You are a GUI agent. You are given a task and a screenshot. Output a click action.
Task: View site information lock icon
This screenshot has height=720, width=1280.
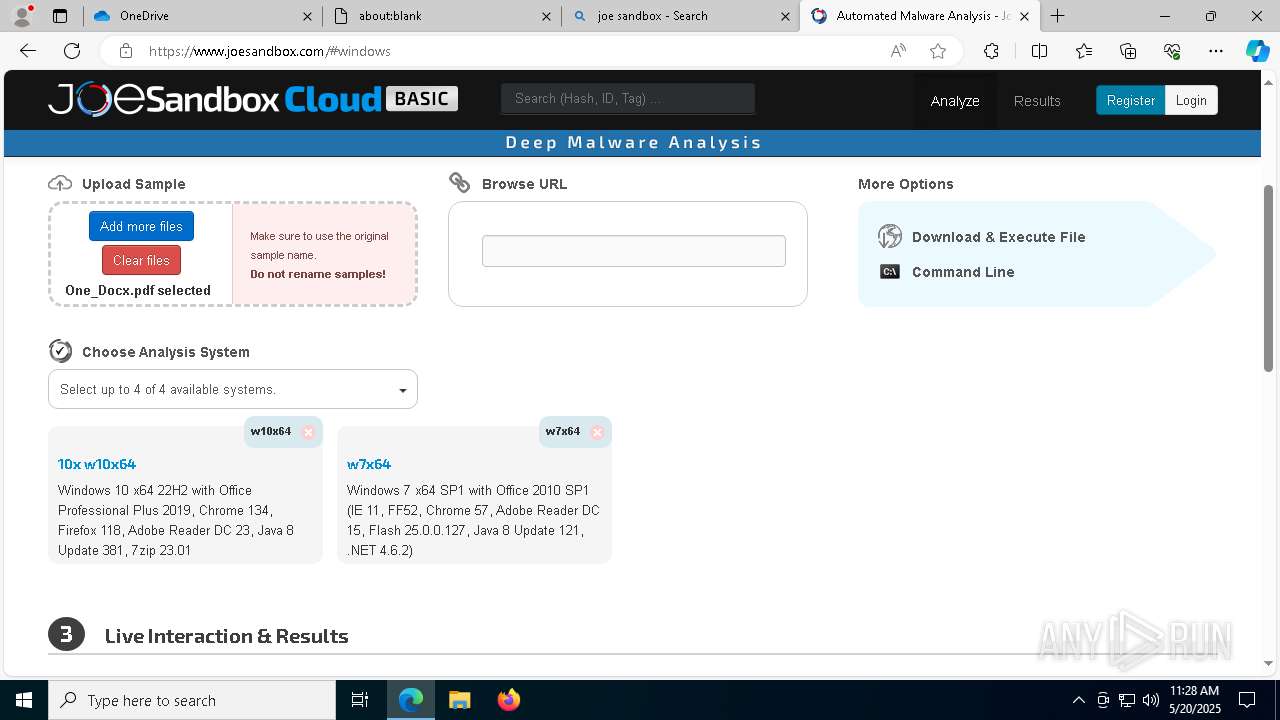click(x=125, y=51)
